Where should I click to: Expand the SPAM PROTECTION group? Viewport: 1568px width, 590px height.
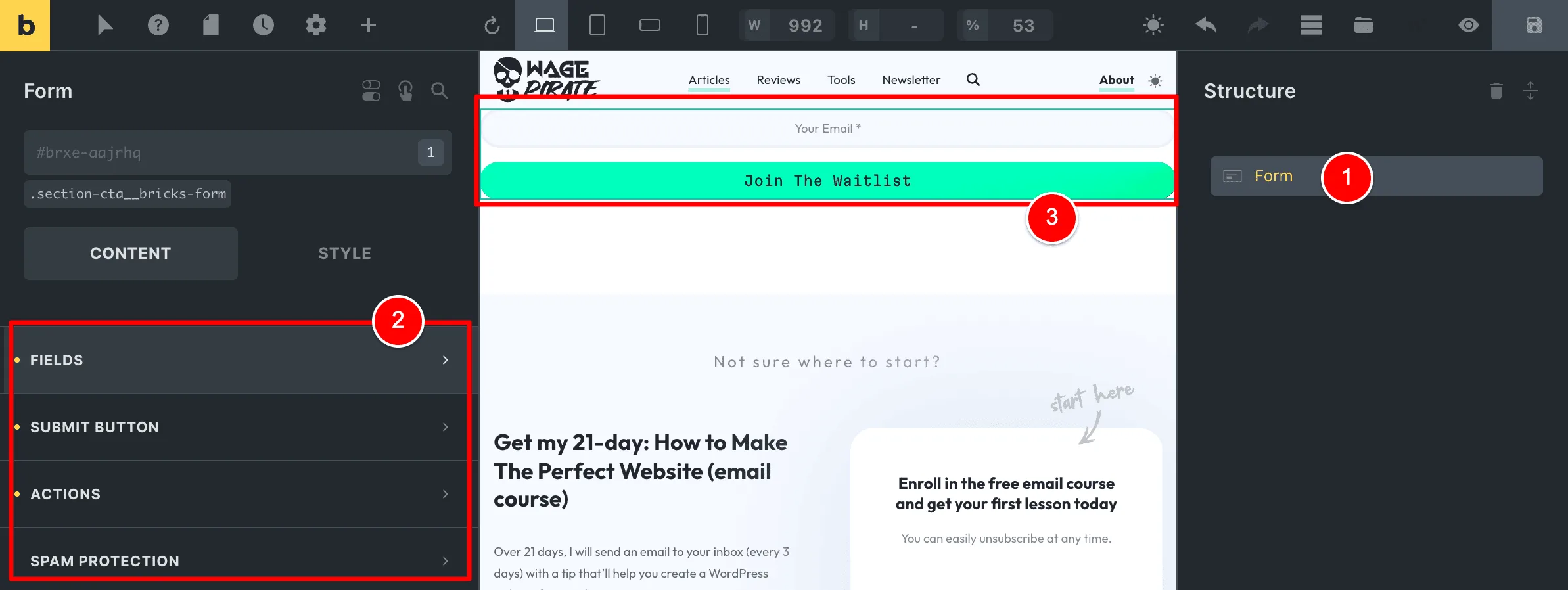tap(239, 561)
